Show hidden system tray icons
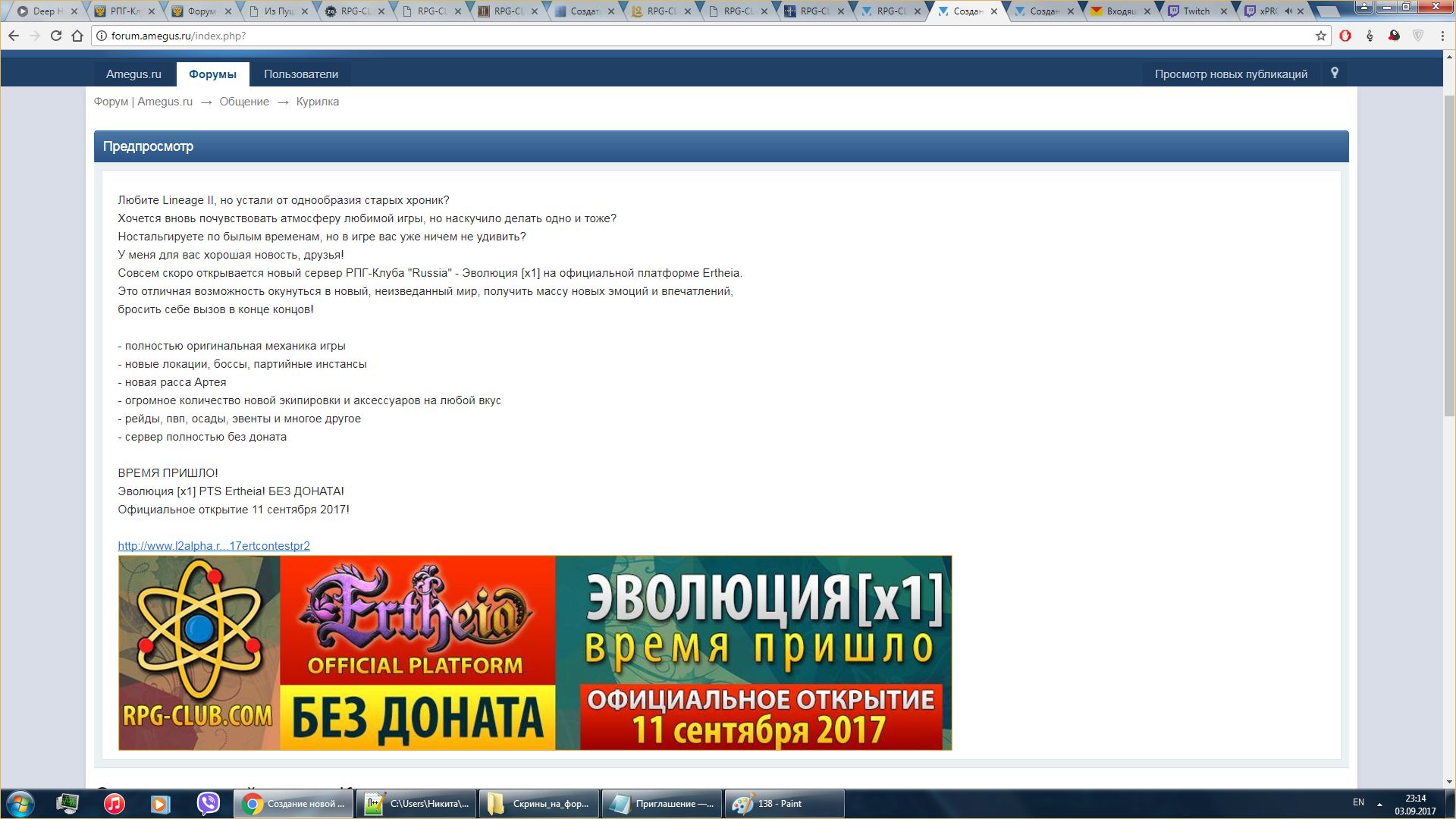The width and height of the screenshot is (1456, 819). [1379, 804]
